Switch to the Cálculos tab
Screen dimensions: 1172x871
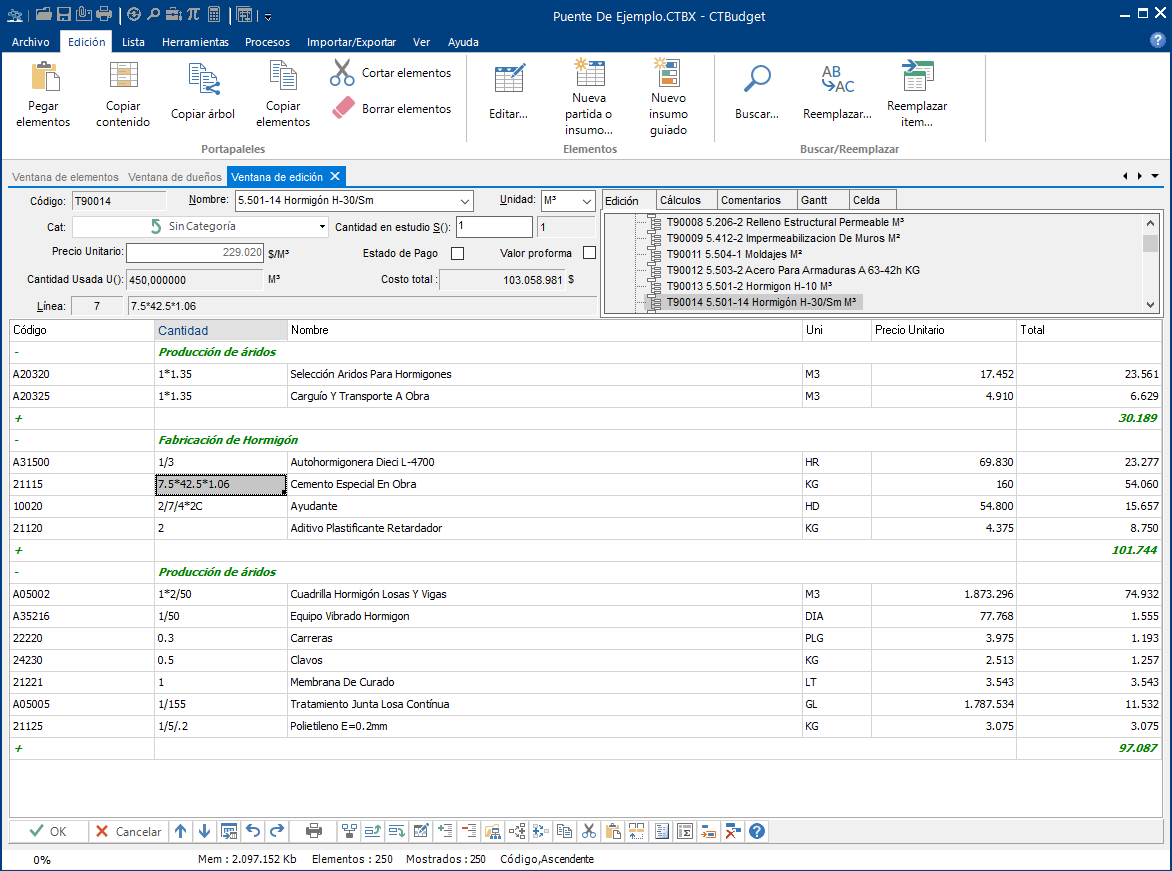point(680,200)
